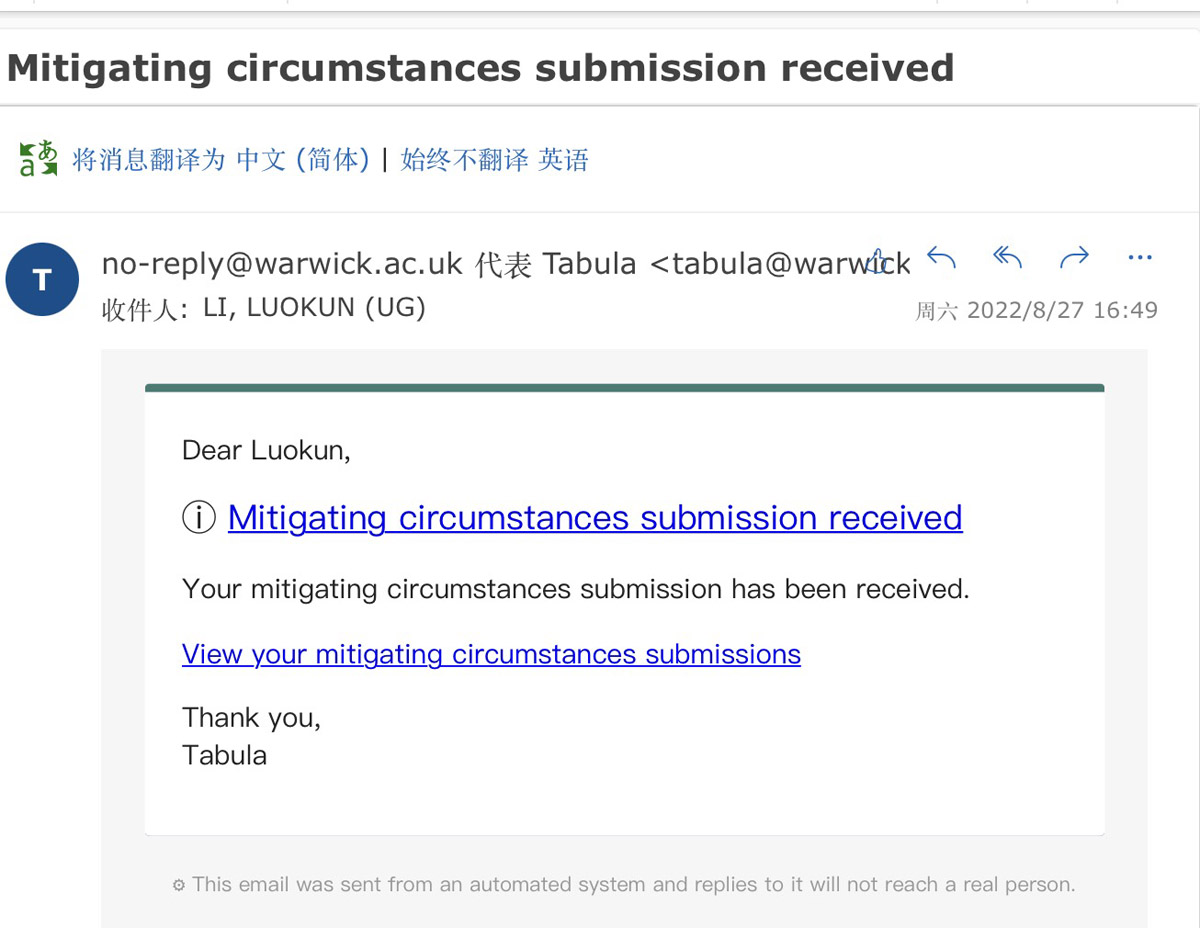Open the Mitigating circumstances submission received link
The width and height of the screenshot is (1200, 928).
click(x=595, y=518)
